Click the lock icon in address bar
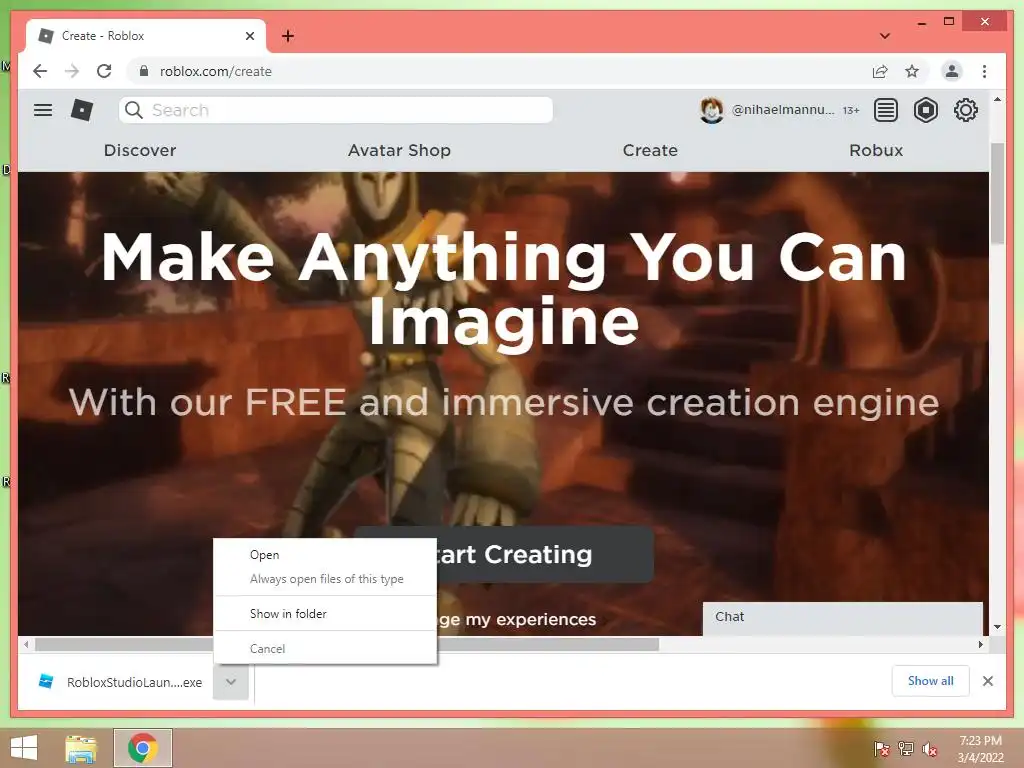 144,71
